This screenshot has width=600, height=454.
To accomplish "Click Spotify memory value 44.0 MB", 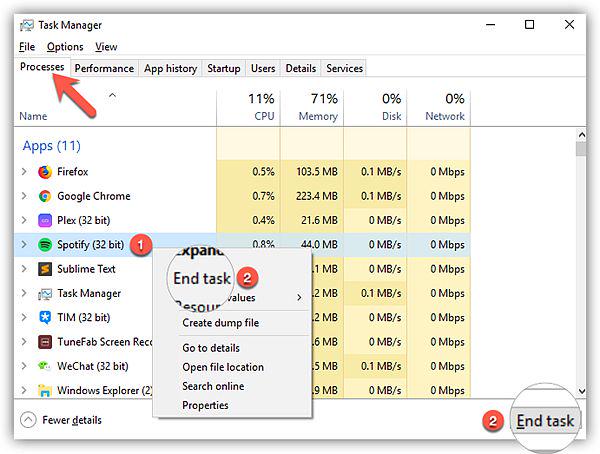I will coord(319,244).
